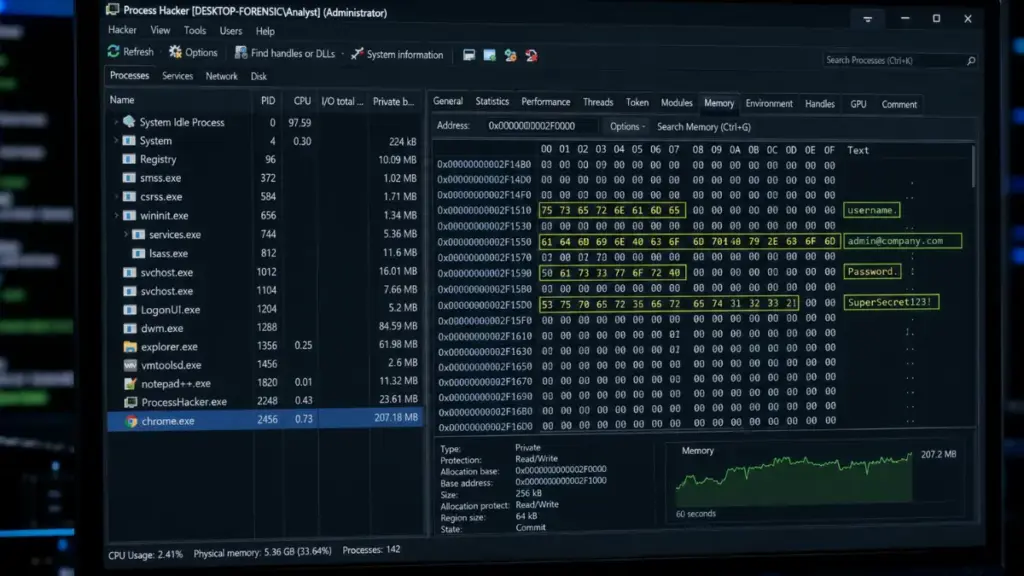This screenshot has height=576, width=1024.
Task: Open System information toolbar icon
Action: pos(357,54)
